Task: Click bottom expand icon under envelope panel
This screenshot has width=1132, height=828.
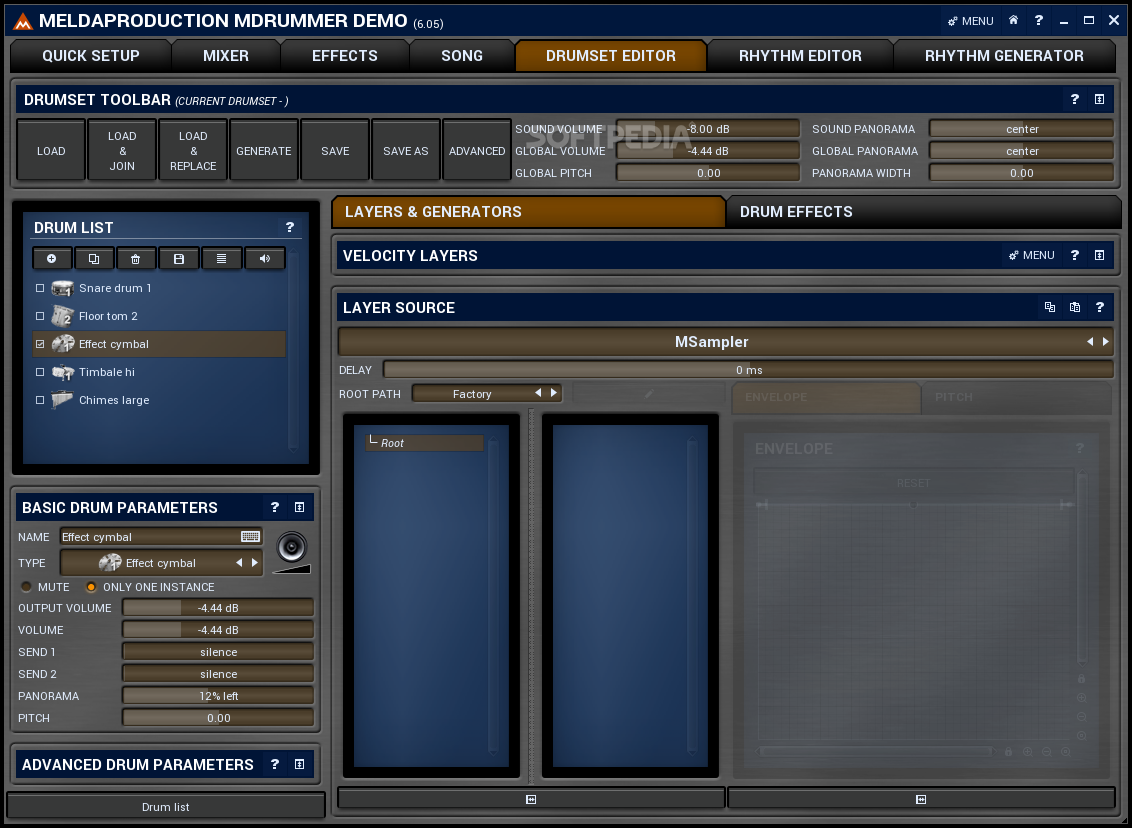Action: [920, 799]
